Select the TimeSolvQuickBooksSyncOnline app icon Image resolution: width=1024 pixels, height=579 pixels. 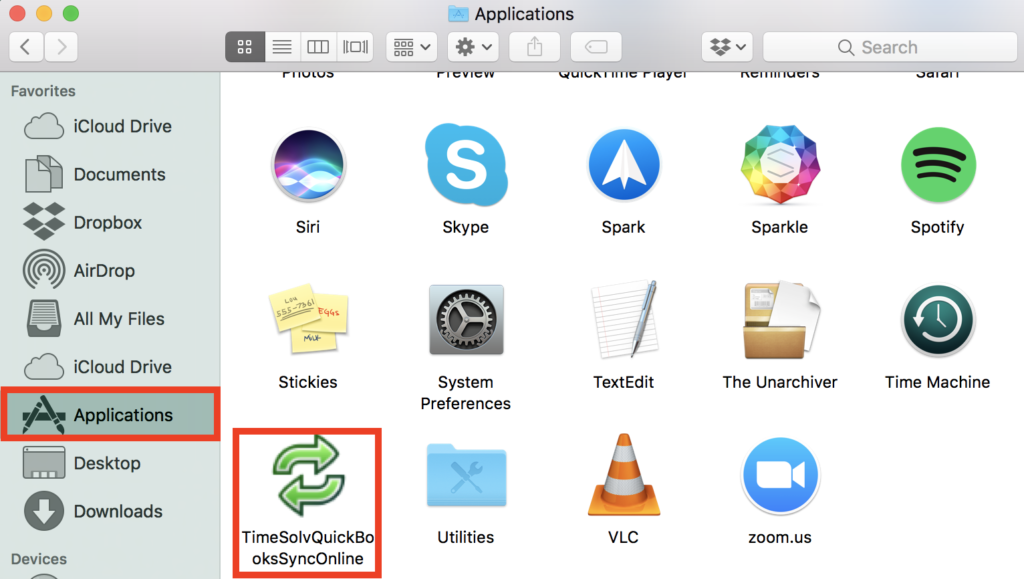[308, 475]
